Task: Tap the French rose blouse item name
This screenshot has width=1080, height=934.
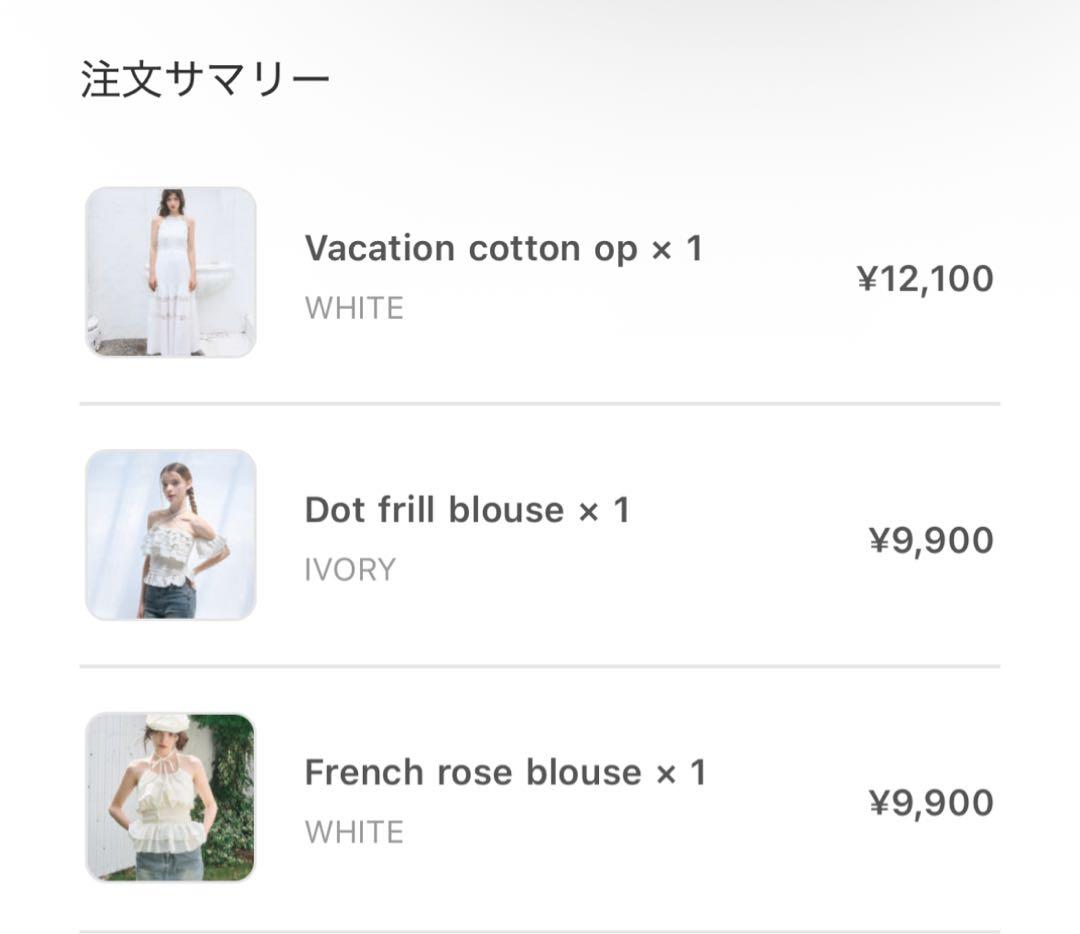Action: 472,772
